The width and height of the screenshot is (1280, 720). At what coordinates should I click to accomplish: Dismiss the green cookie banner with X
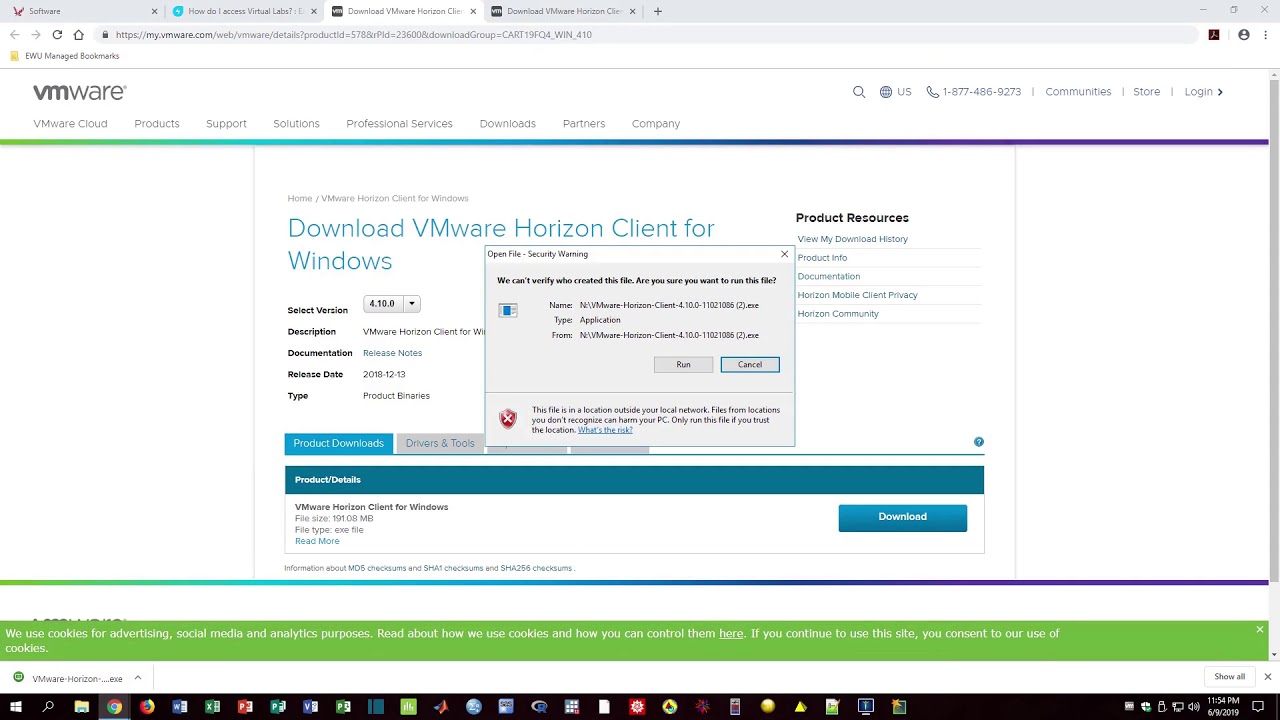pos(1260,629)
